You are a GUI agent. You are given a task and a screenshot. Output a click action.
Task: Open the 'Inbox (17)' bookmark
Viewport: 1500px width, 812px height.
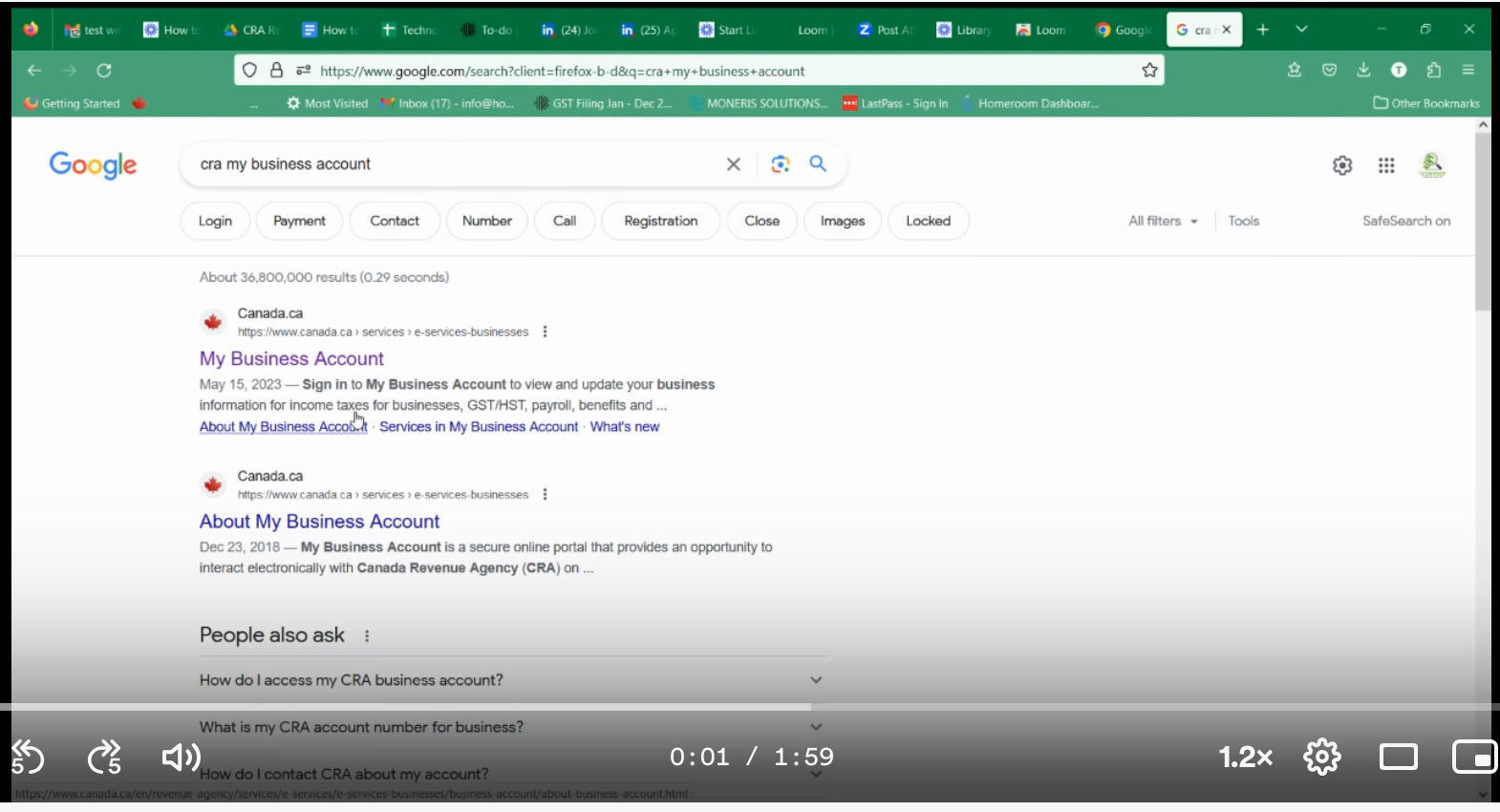[x=447, y=103]
